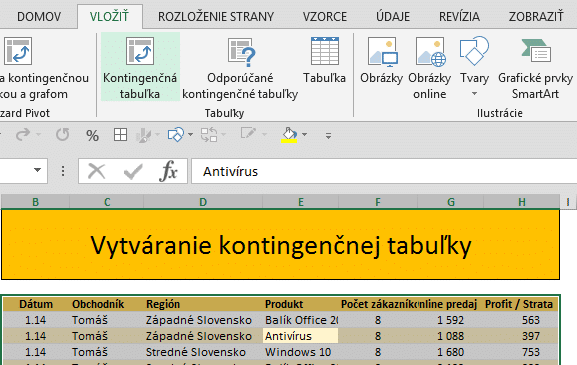Select column C header
This screenshot has width=577, height=365.
point(107,202)
